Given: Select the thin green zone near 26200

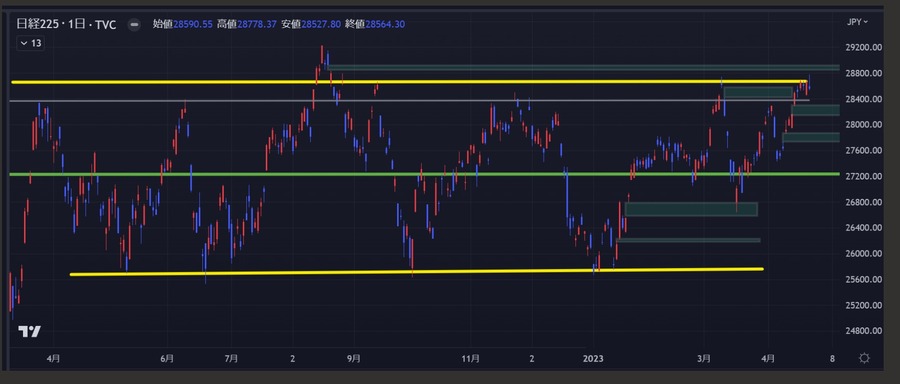Looking at the screenshot, I should (x=688, y=240).
